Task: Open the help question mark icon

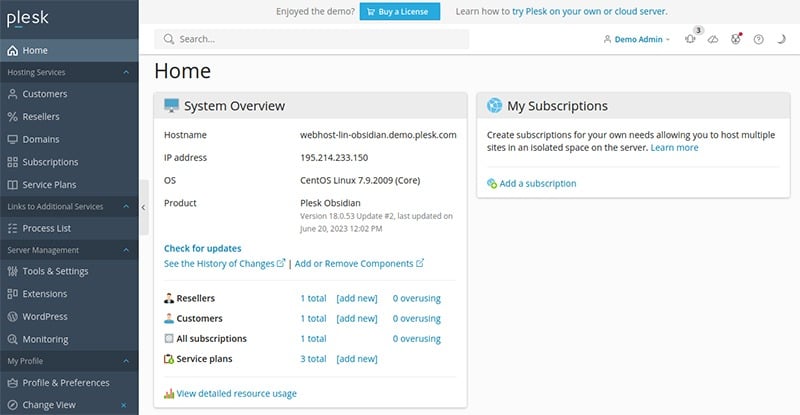Action: click(x=759, y=39)
